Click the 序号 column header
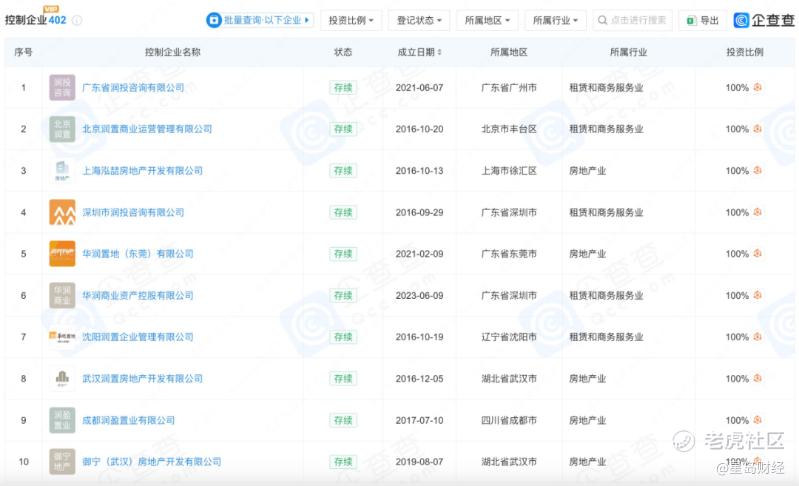The image size is (799, 486). coord(23,52)
